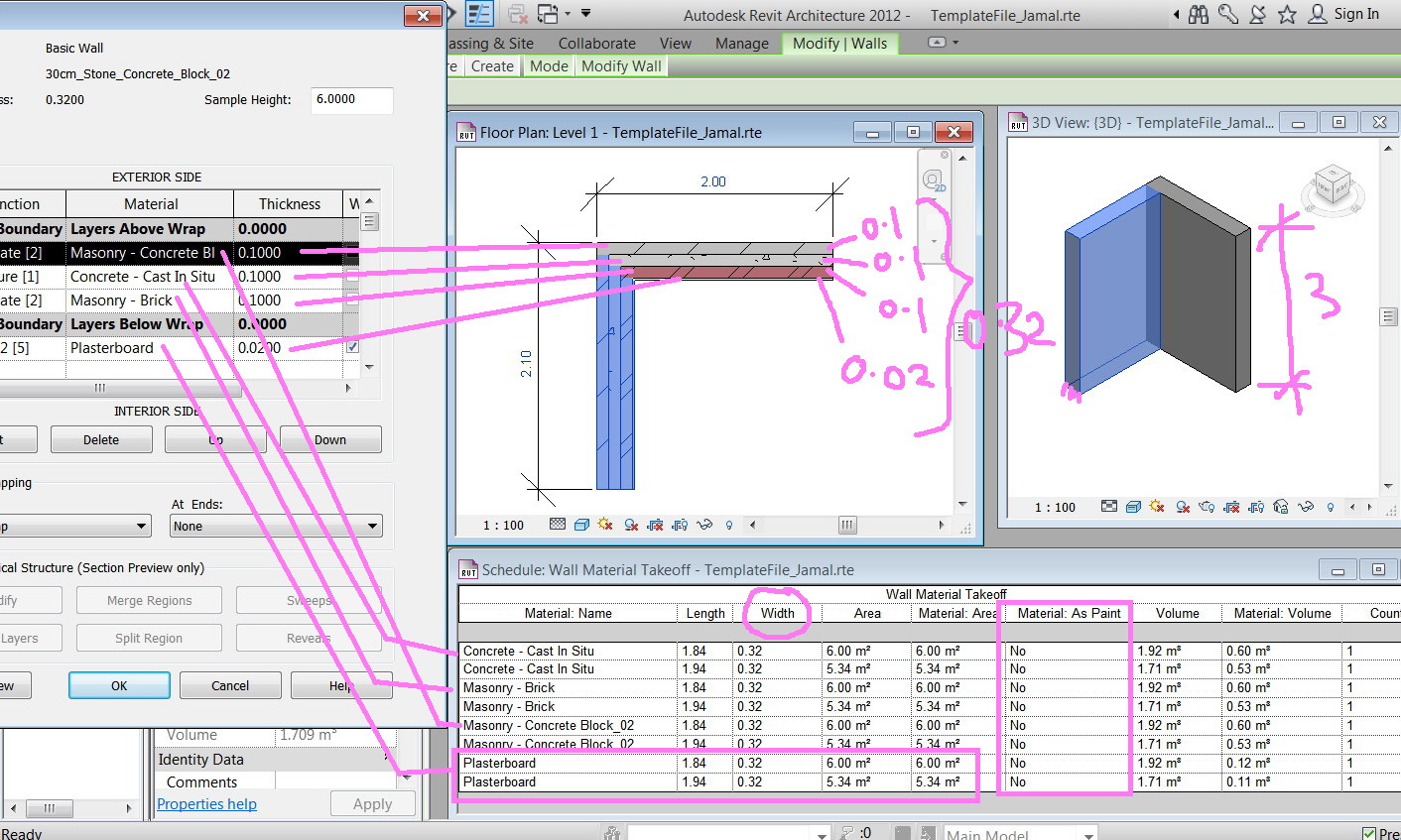Click the 1 : 100 scale in floor plan
1401x840 pixels.
coord(504,526)
